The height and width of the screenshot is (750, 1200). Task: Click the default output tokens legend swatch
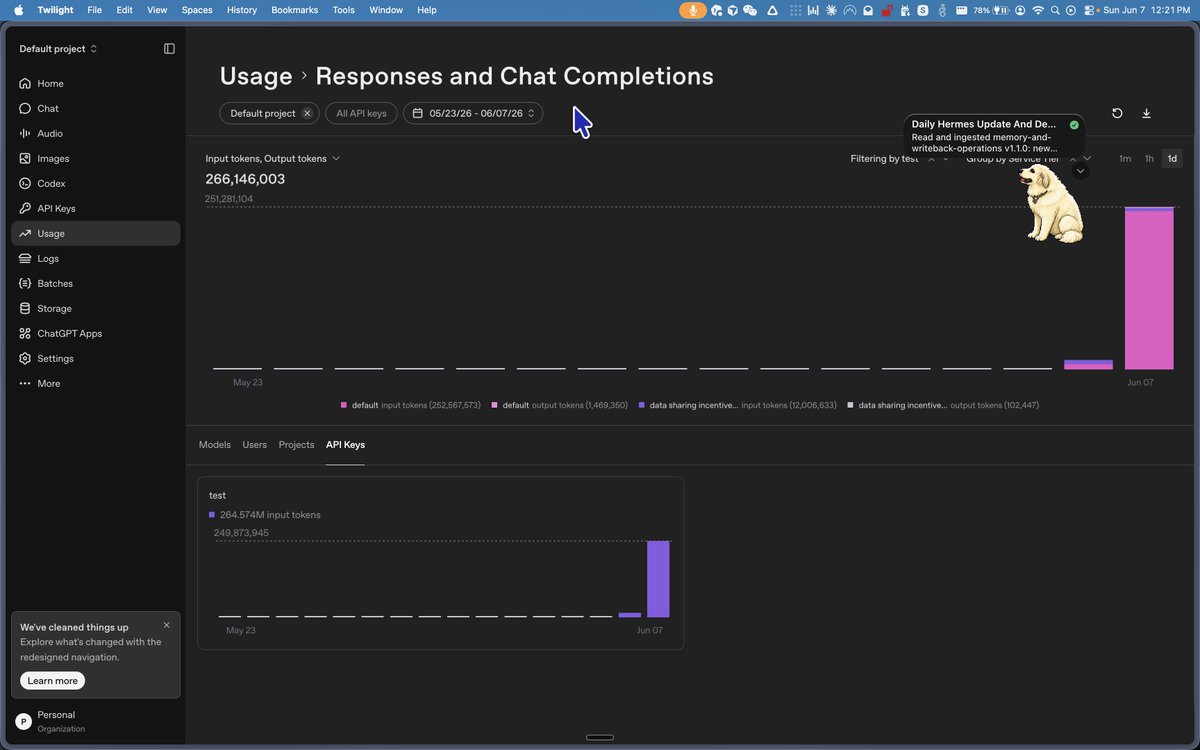495,405
